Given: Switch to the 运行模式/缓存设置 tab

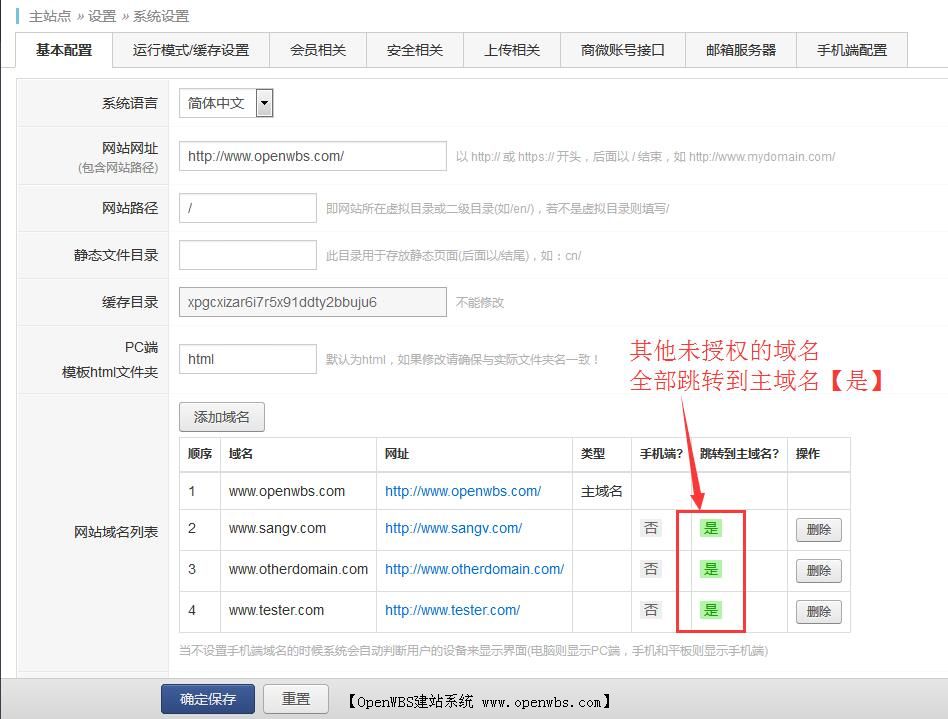Looking at the screenshot, I should pyautogui.click(x=192, y=49).
